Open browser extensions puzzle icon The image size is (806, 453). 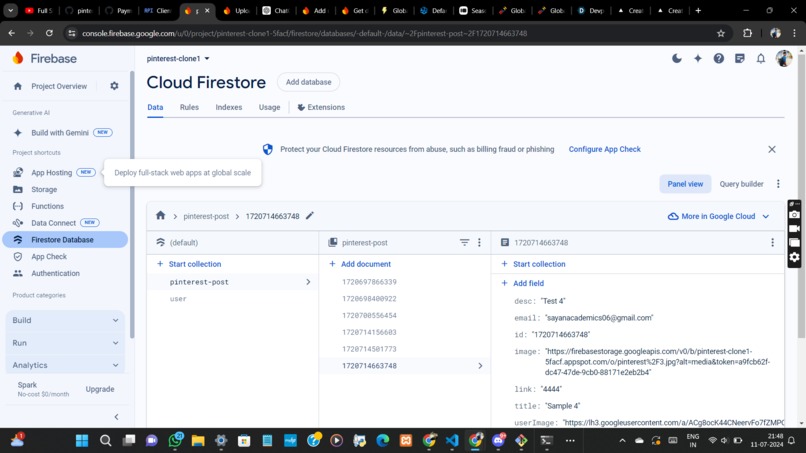point(747,33)
